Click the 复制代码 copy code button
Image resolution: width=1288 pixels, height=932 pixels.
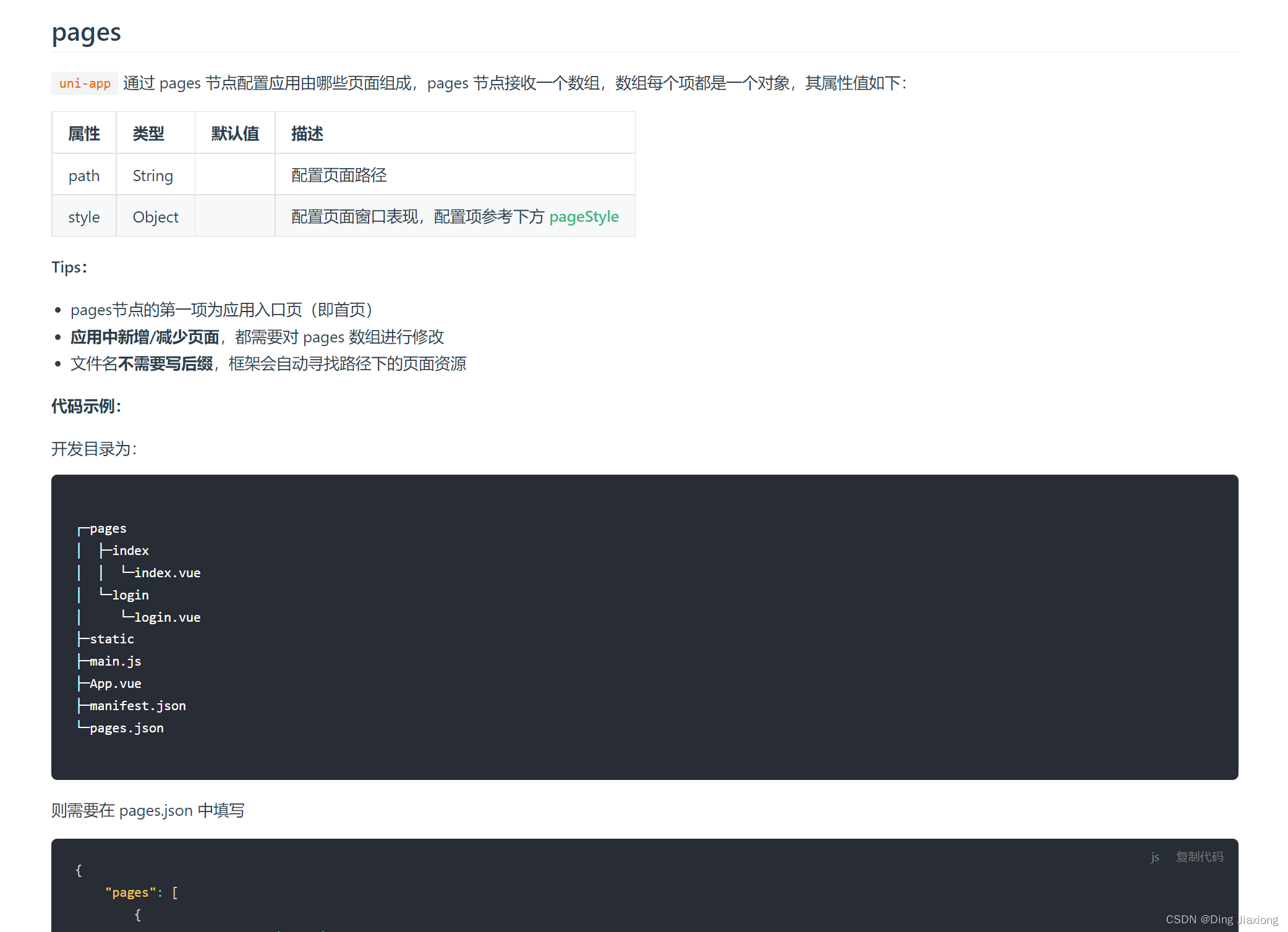coord(1200,857)
